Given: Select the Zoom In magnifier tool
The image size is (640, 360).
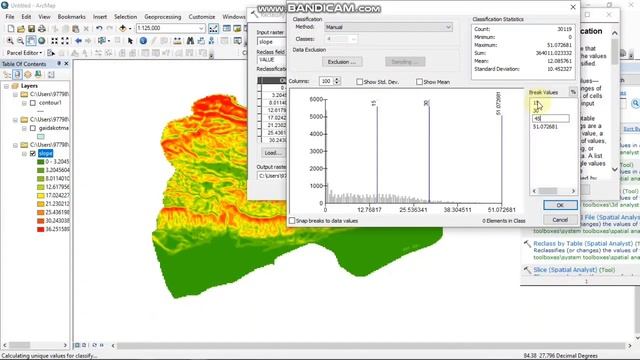Looking at the screenshot, I should 10,41.
